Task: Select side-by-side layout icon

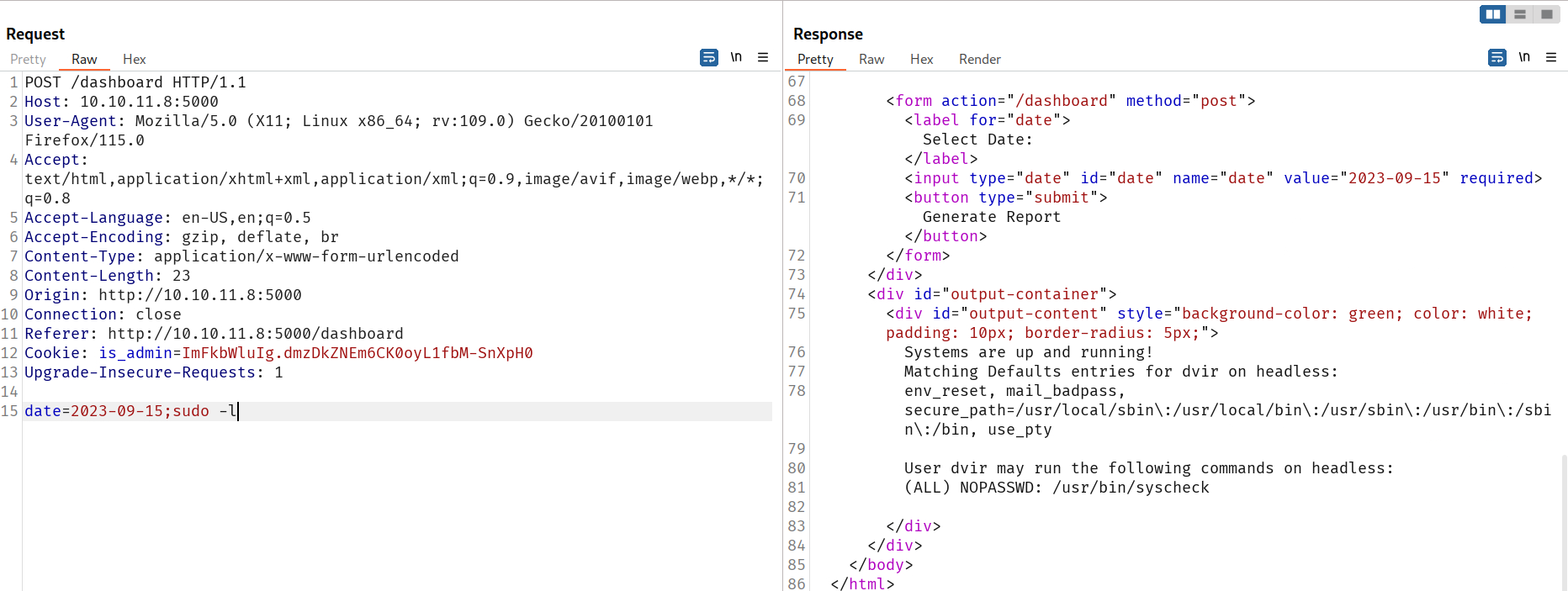Action: pyautogui.click(x=1493, y=14)
